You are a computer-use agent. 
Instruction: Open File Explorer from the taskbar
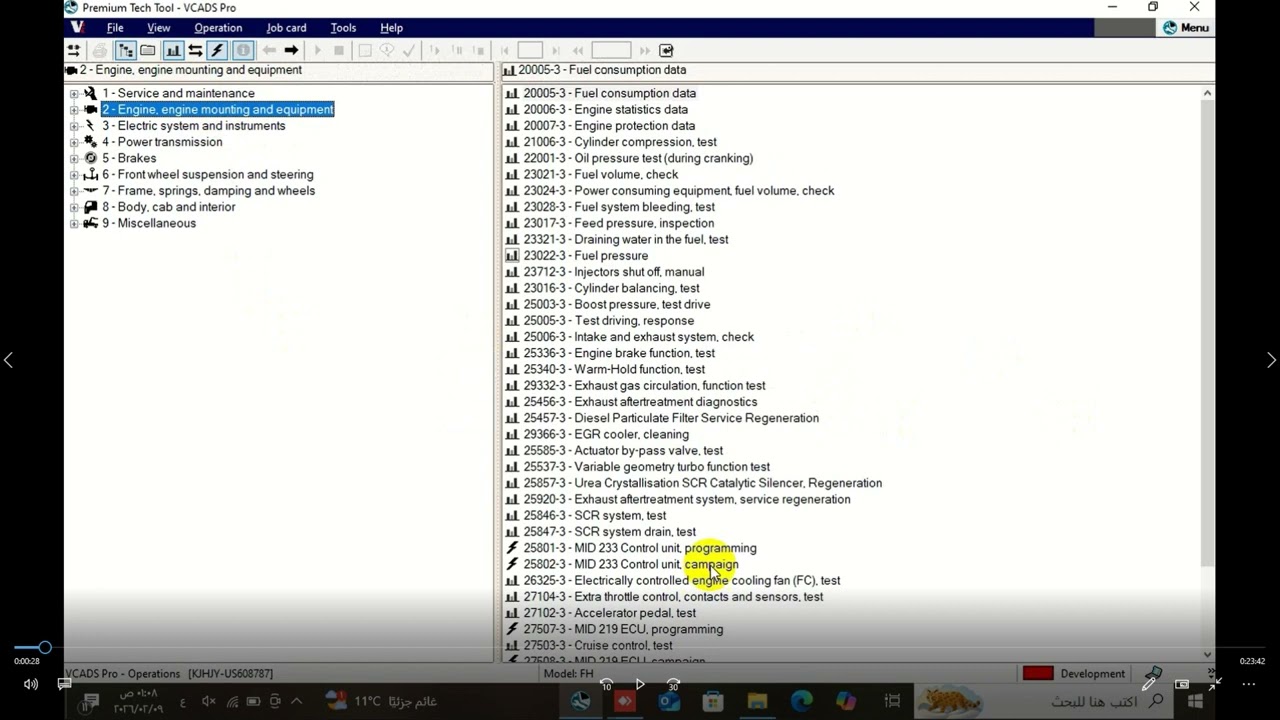point(757,702)
